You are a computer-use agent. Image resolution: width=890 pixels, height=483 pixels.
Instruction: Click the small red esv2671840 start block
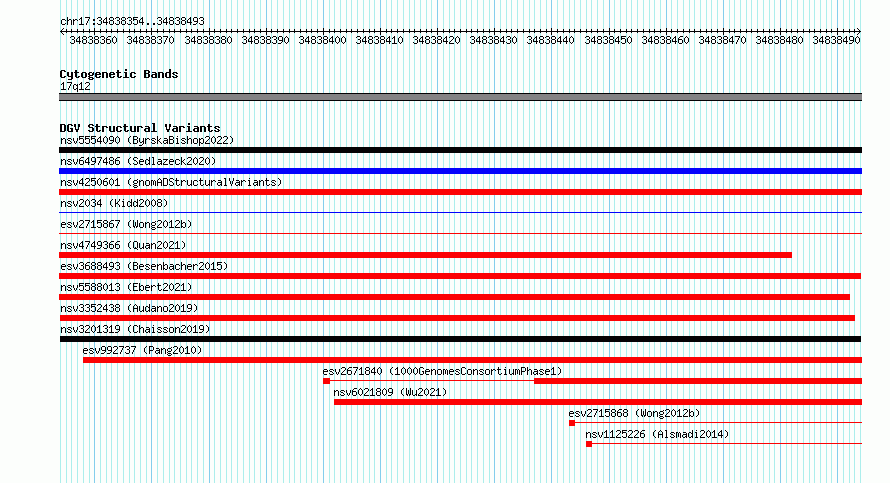[326, 381]
